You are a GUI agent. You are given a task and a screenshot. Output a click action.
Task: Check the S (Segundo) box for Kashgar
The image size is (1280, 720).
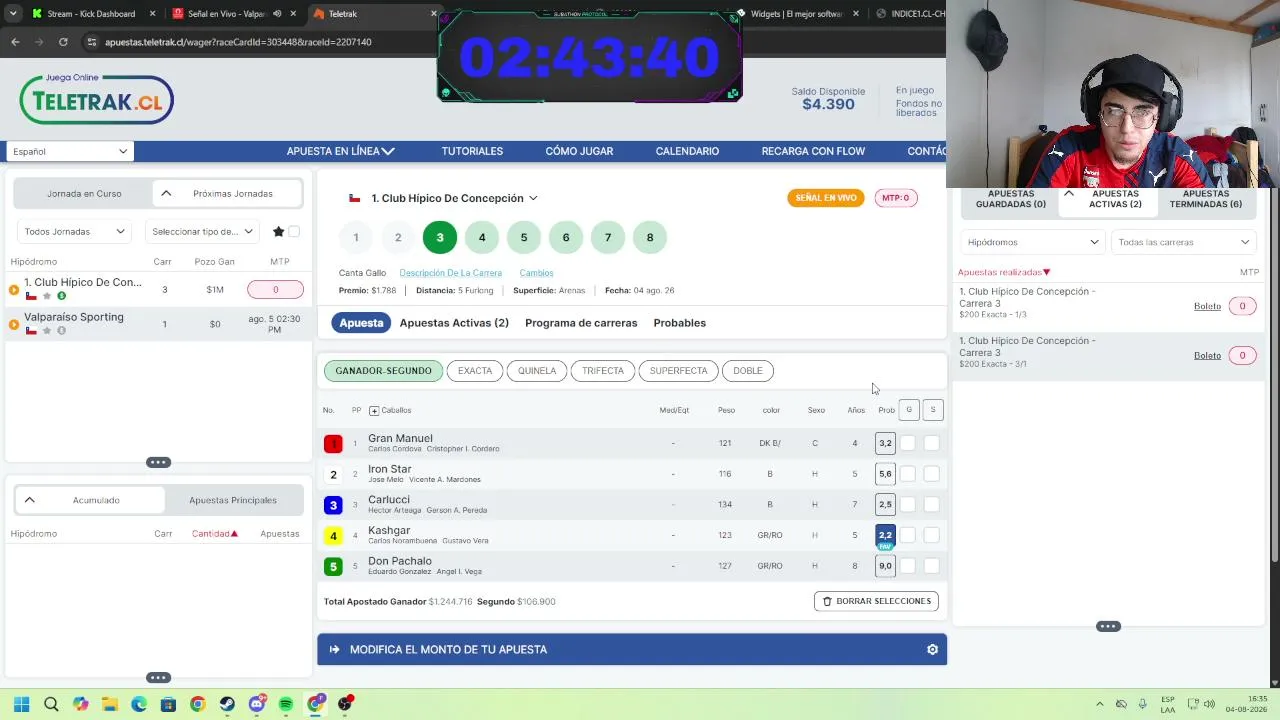pos(932,535)
